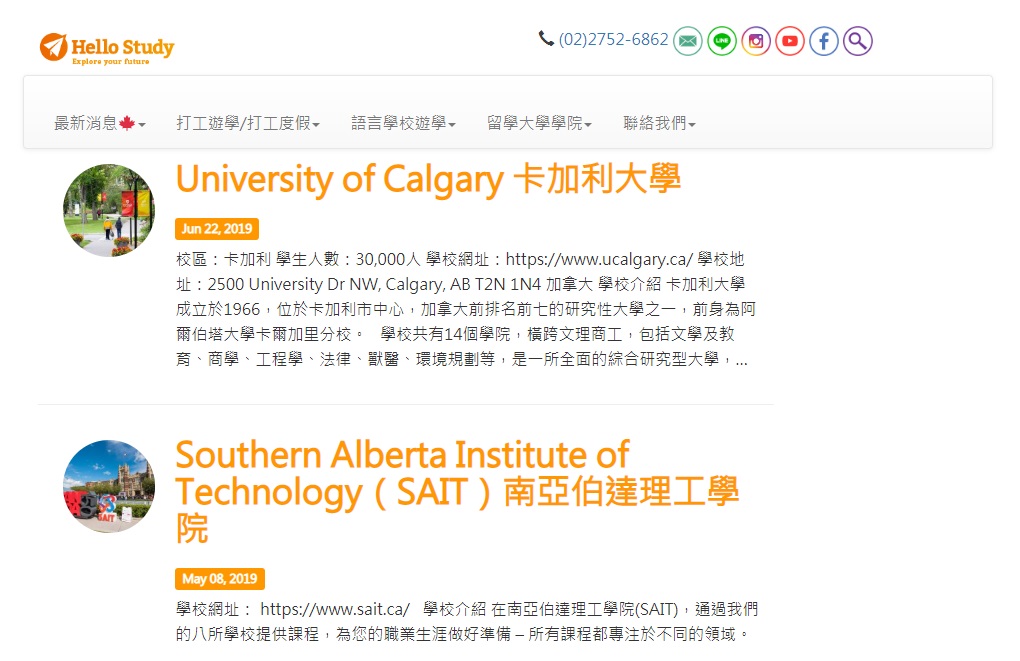Expand the 聯絡我們 menu
The width and height of the screenshot is (1020, 661).
pos(659,123)
